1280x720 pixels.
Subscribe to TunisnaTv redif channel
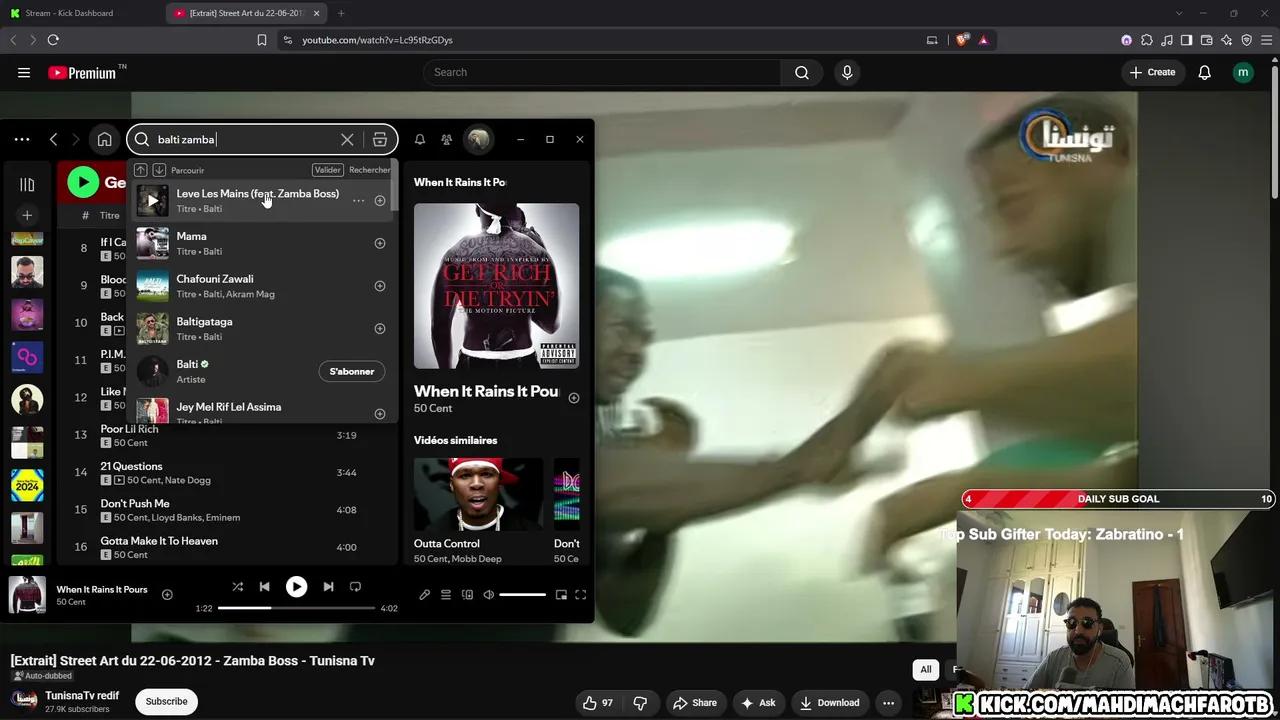tap(166, 701)
